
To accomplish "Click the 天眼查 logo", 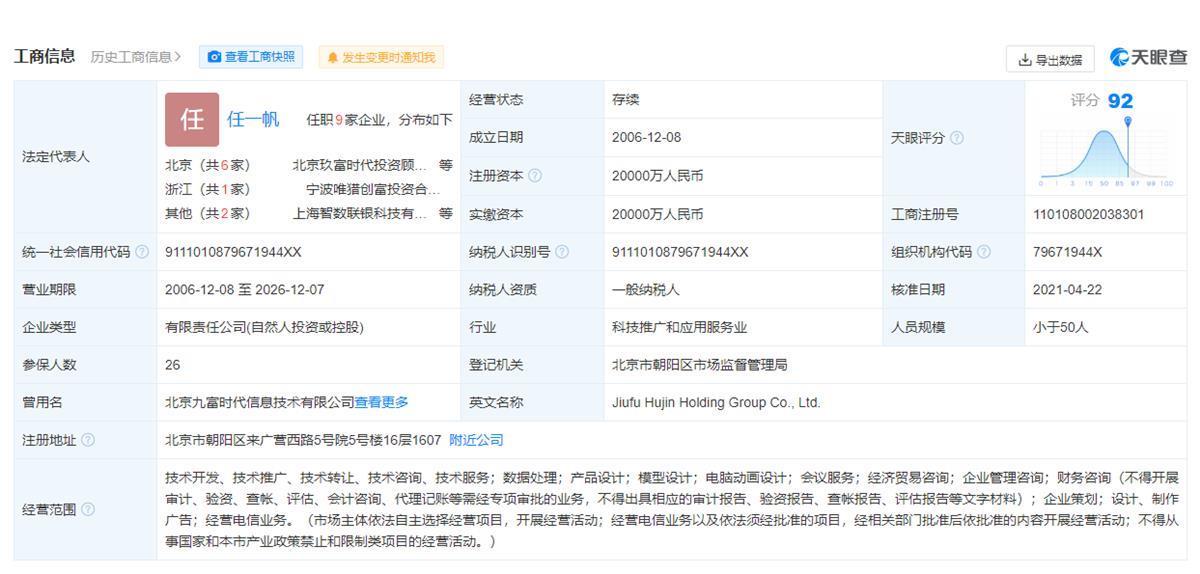I will point(1149,58).
